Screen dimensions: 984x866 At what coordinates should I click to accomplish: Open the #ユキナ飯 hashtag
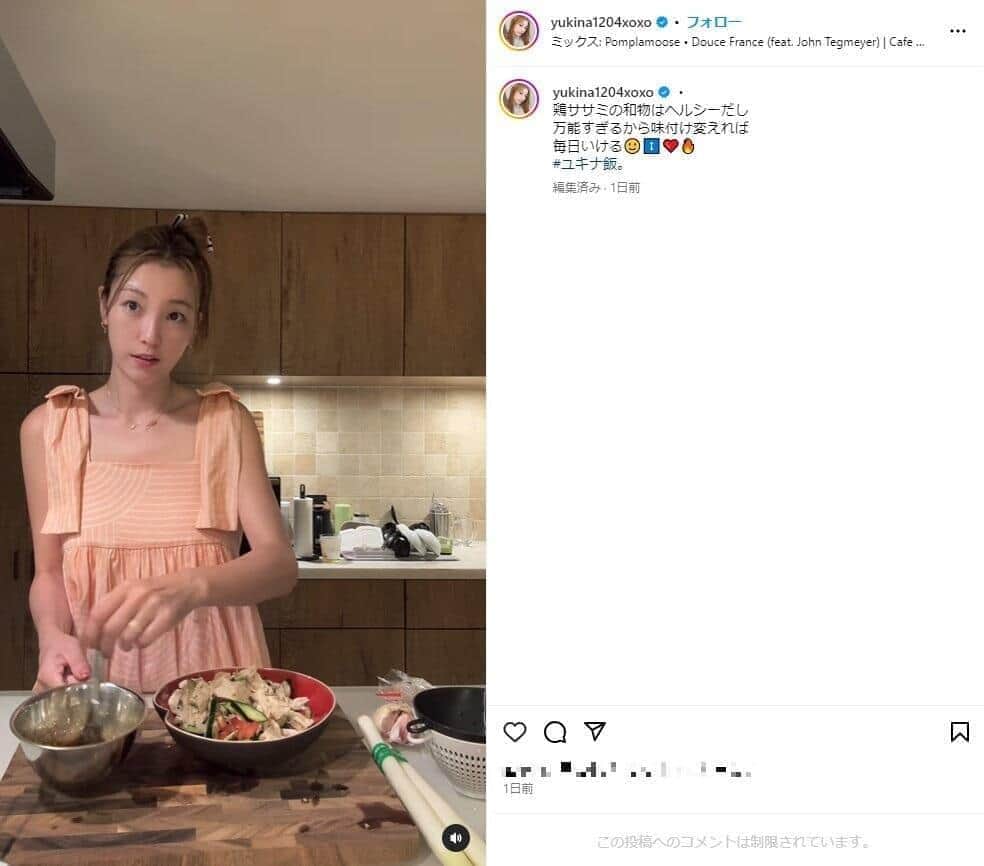(x=589, y=164)
